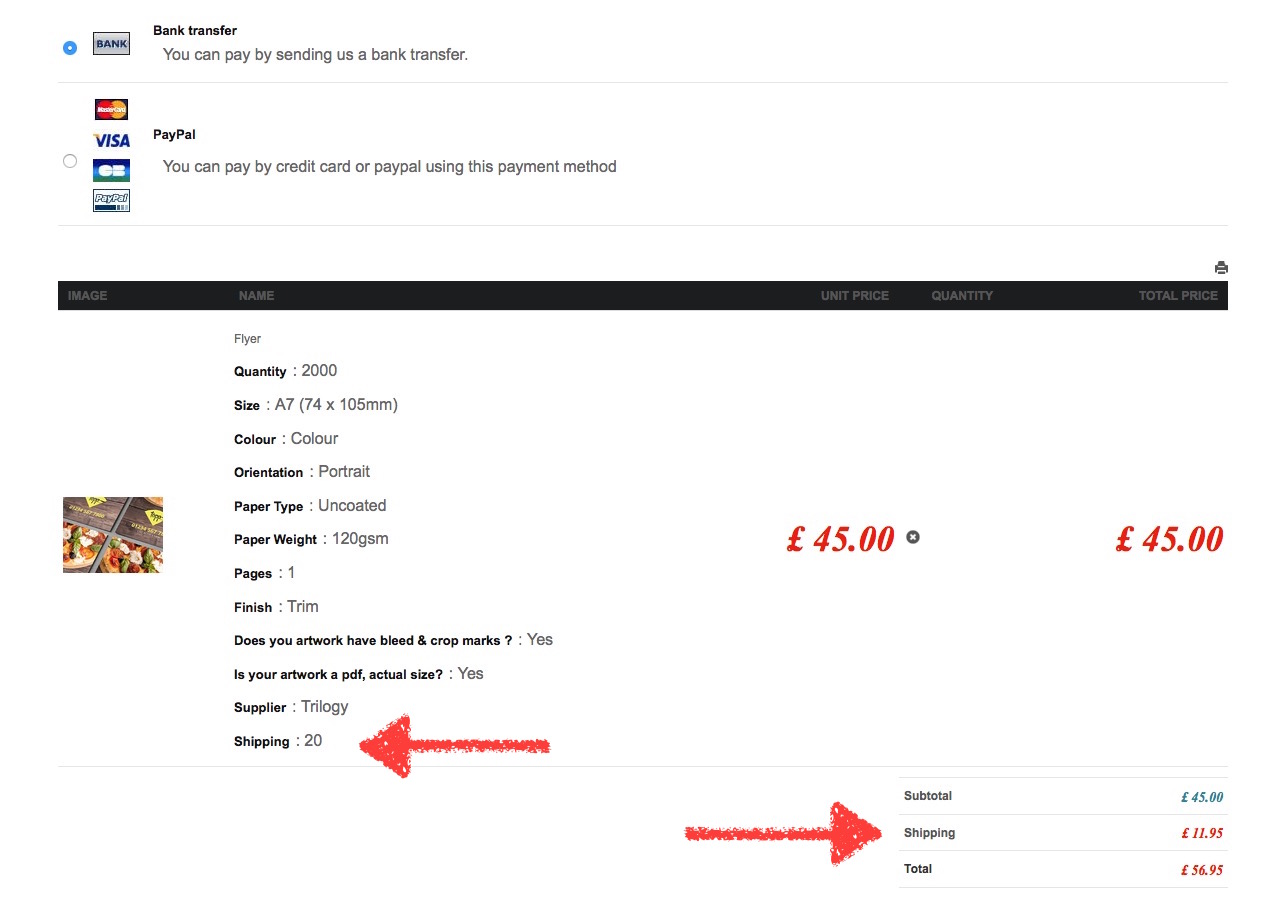1272x910 pixels.
Task: Click the Total Price column header
Action: pyautogui.click(x=1177, y=296)
